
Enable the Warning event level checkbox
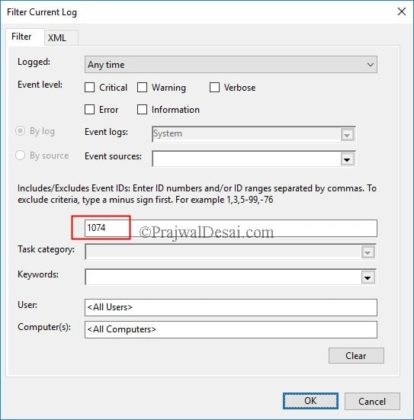pyautogui.click(x=142, y=87)
